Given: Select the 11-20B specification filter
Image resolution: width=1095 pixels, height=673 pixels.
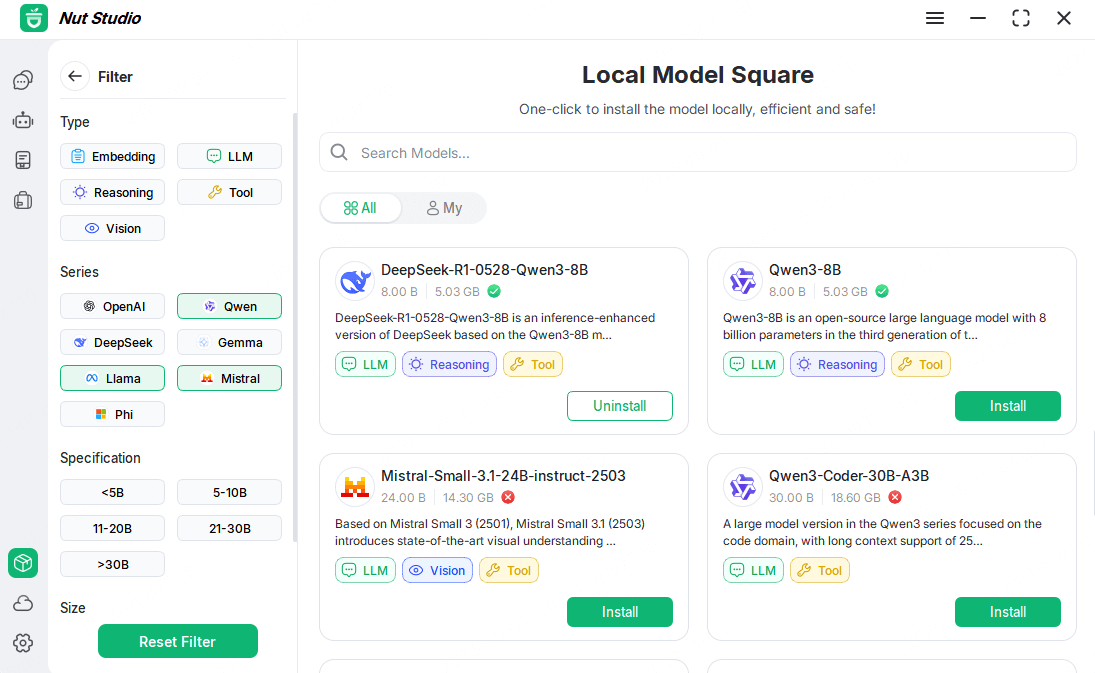Looking at the screenshot, I should coord(112,528).
